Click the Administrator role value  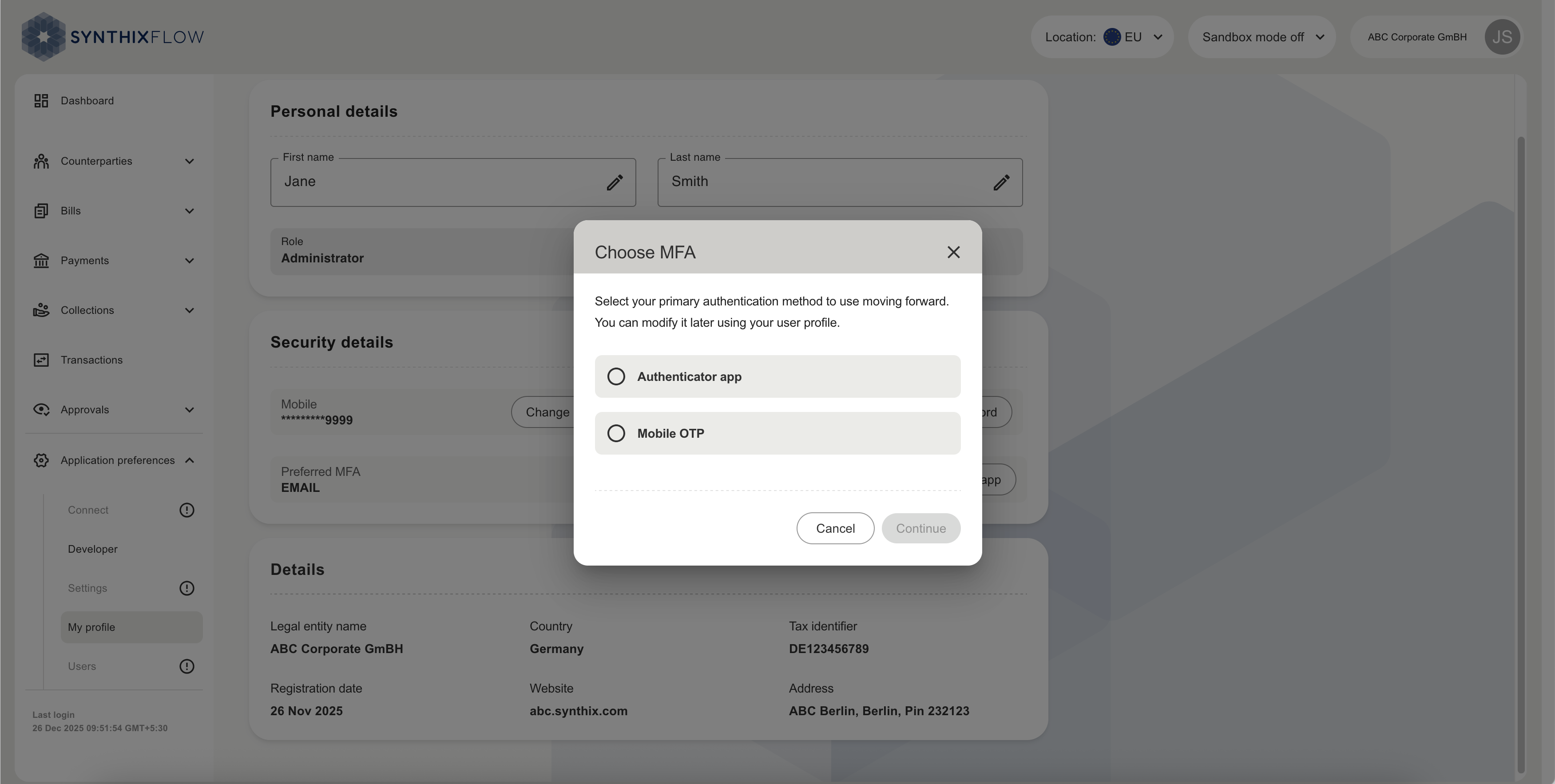tap(322, 258)
